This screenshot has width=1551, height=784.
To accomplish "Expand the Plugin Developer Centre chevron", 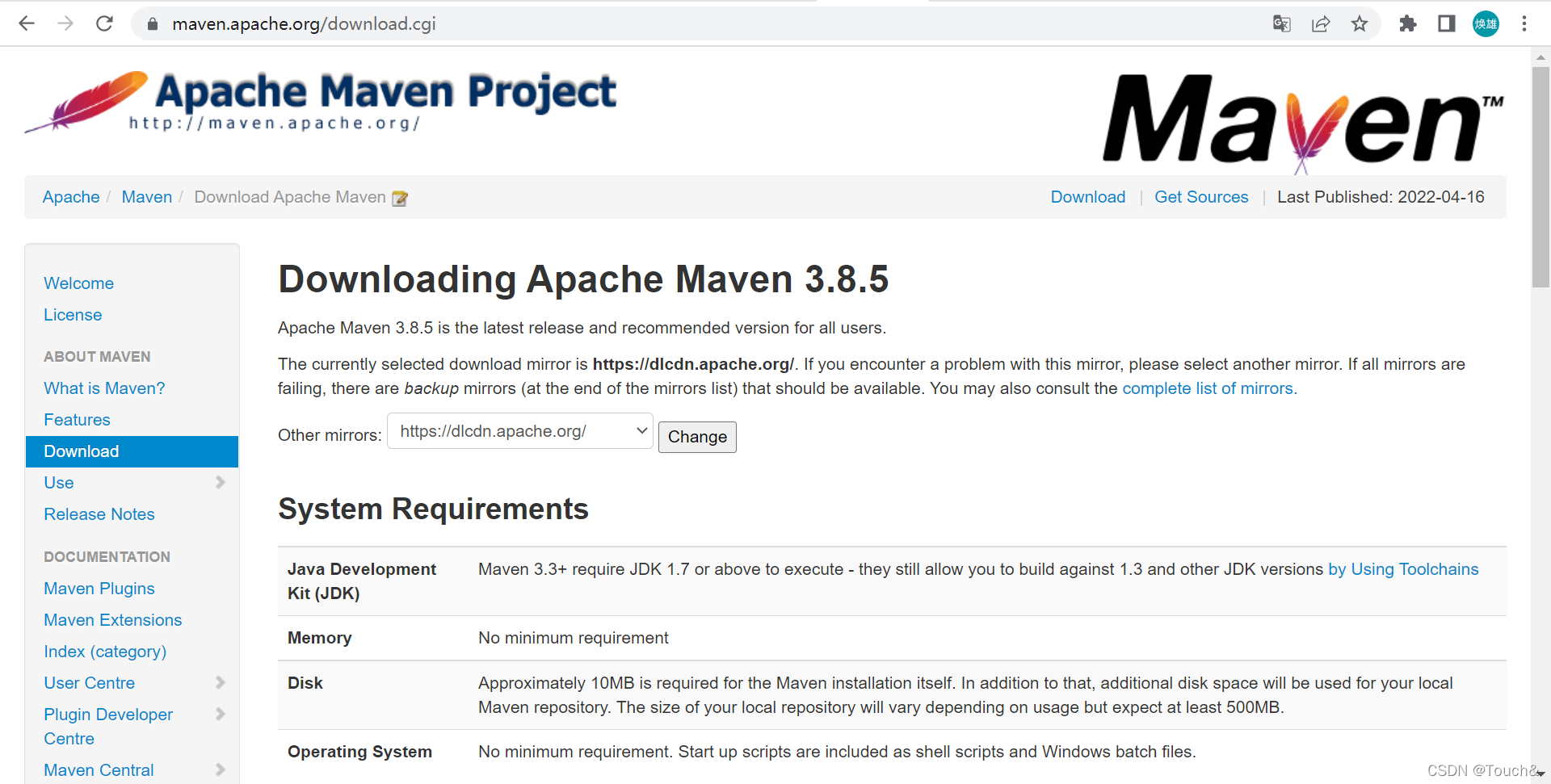I will pos(220,714).
